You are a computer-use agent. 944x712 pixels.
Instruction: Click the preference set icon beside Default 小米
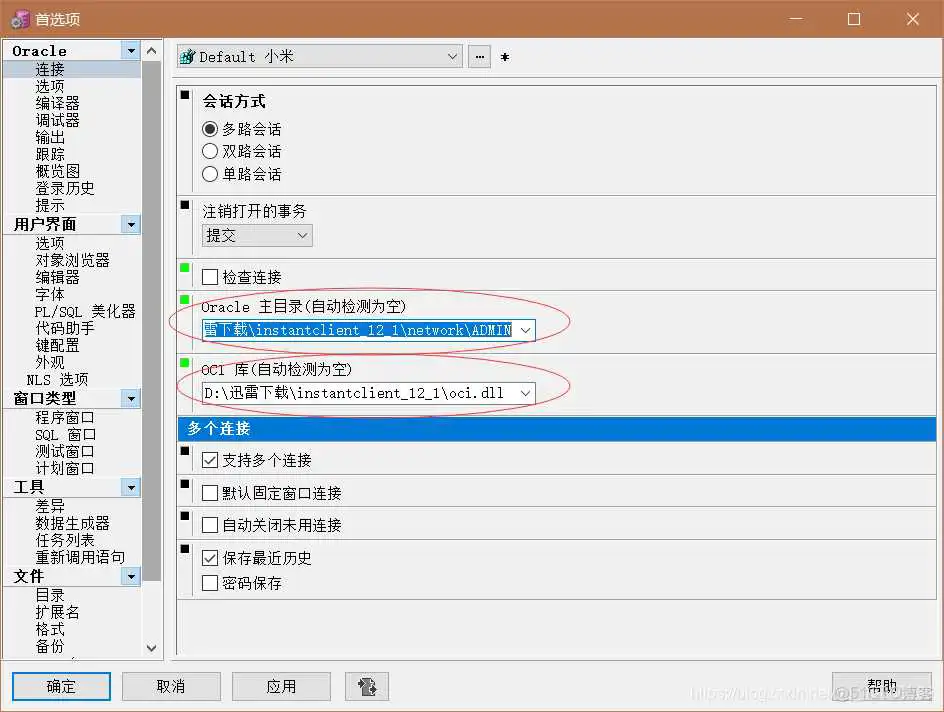189,57
